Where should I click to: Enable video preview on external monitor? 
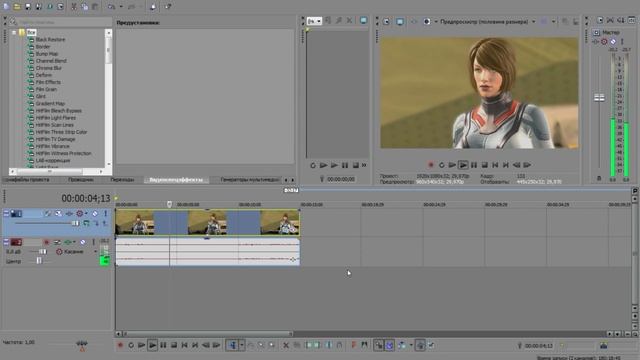point(400,21)
